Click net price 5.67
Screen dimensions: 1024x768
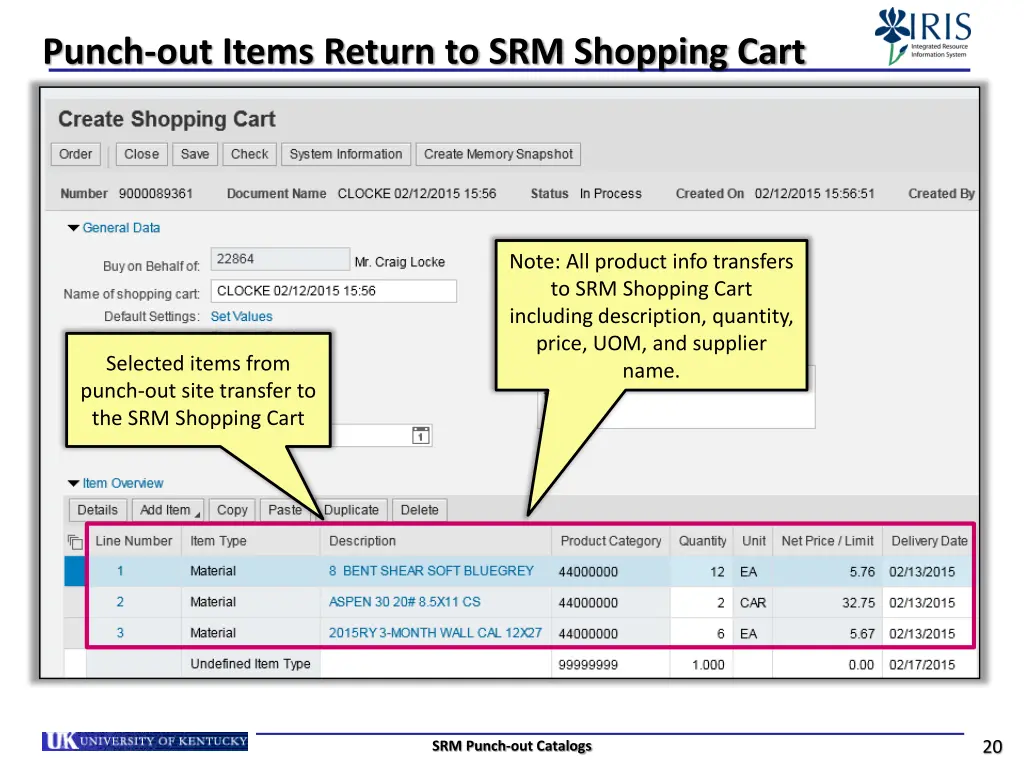pyautogui.click(x=862, y=633)
